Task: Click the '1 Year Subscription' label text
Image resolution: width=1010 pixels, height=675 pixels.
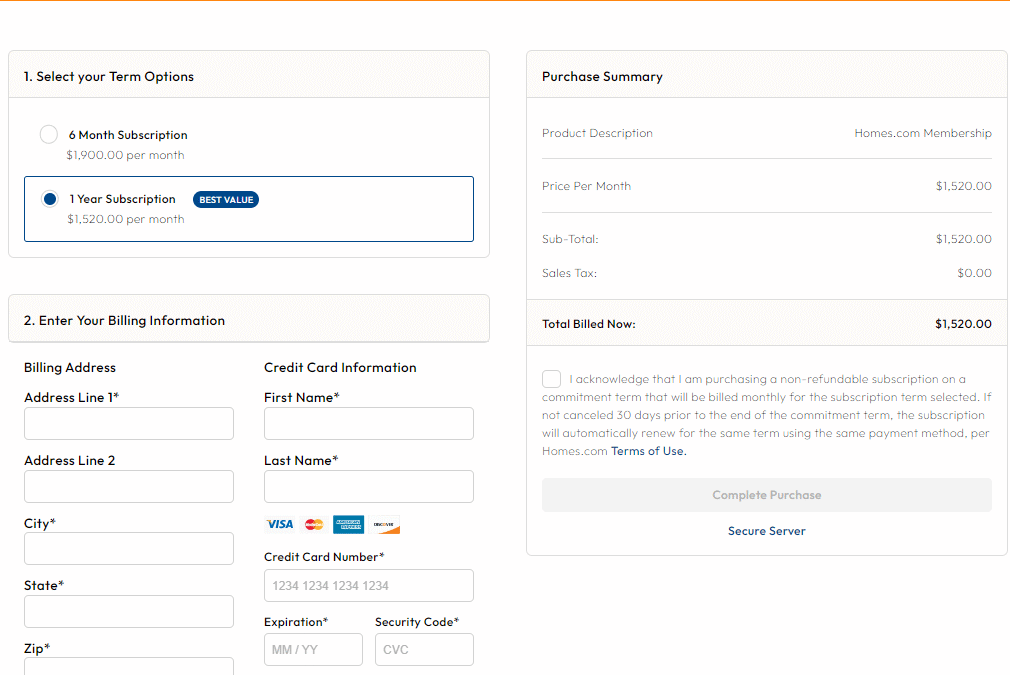Action: tap(122, 199)
